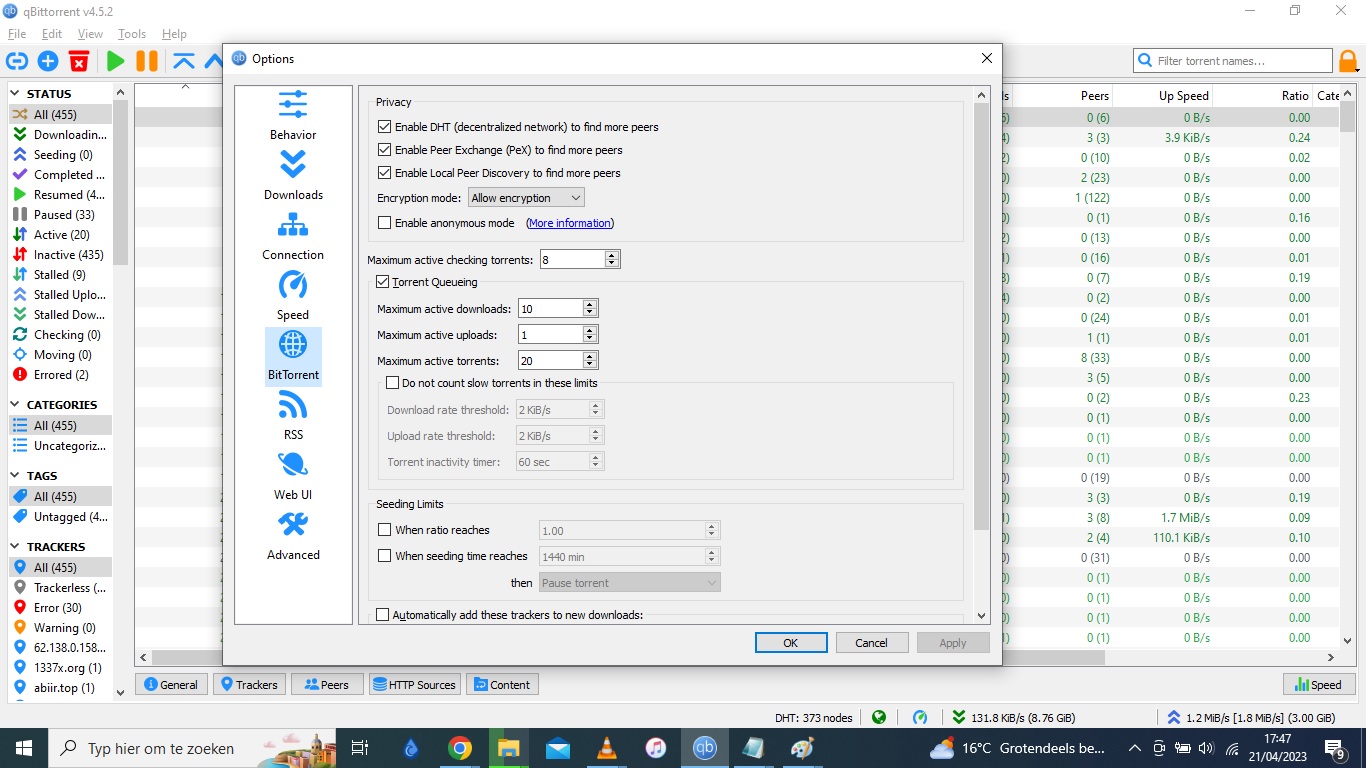
Task: Click the orange lock icon beside filter box
Action: (1349, 61)
